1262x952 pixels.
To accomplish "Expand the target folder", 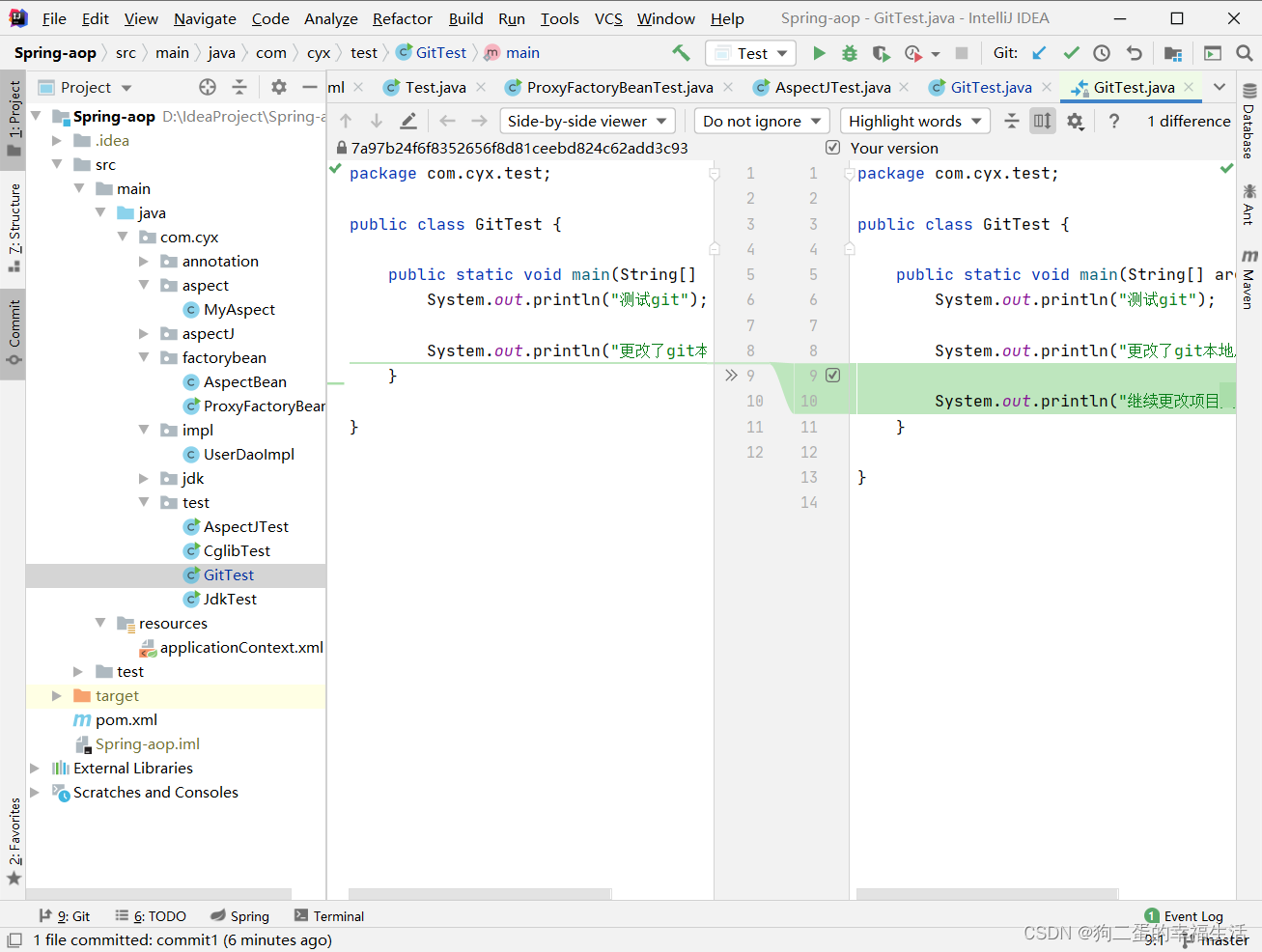I will [x=57, y=696].
